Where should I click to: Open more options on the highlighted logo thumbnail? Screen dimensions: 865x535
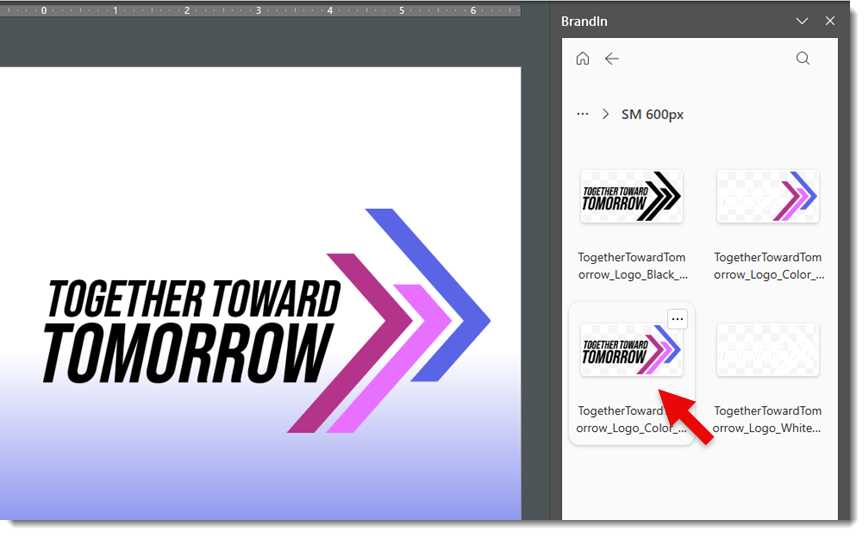(678, 319)
